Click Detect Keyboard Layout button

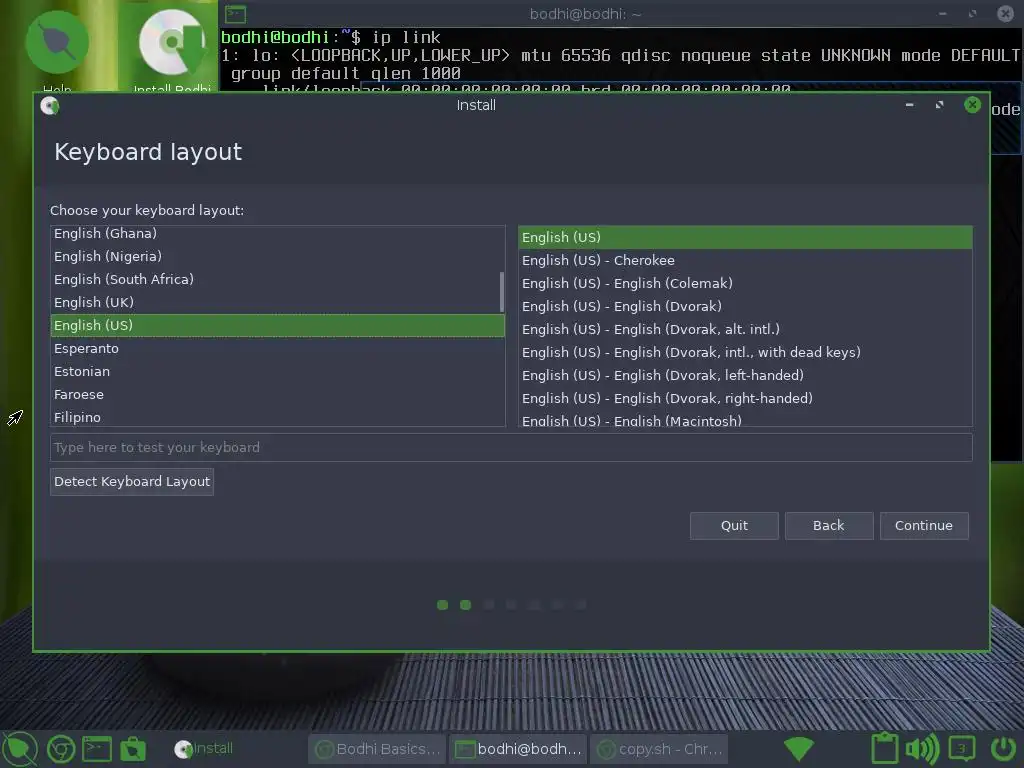pyautogui.click(x=132, y=482)
